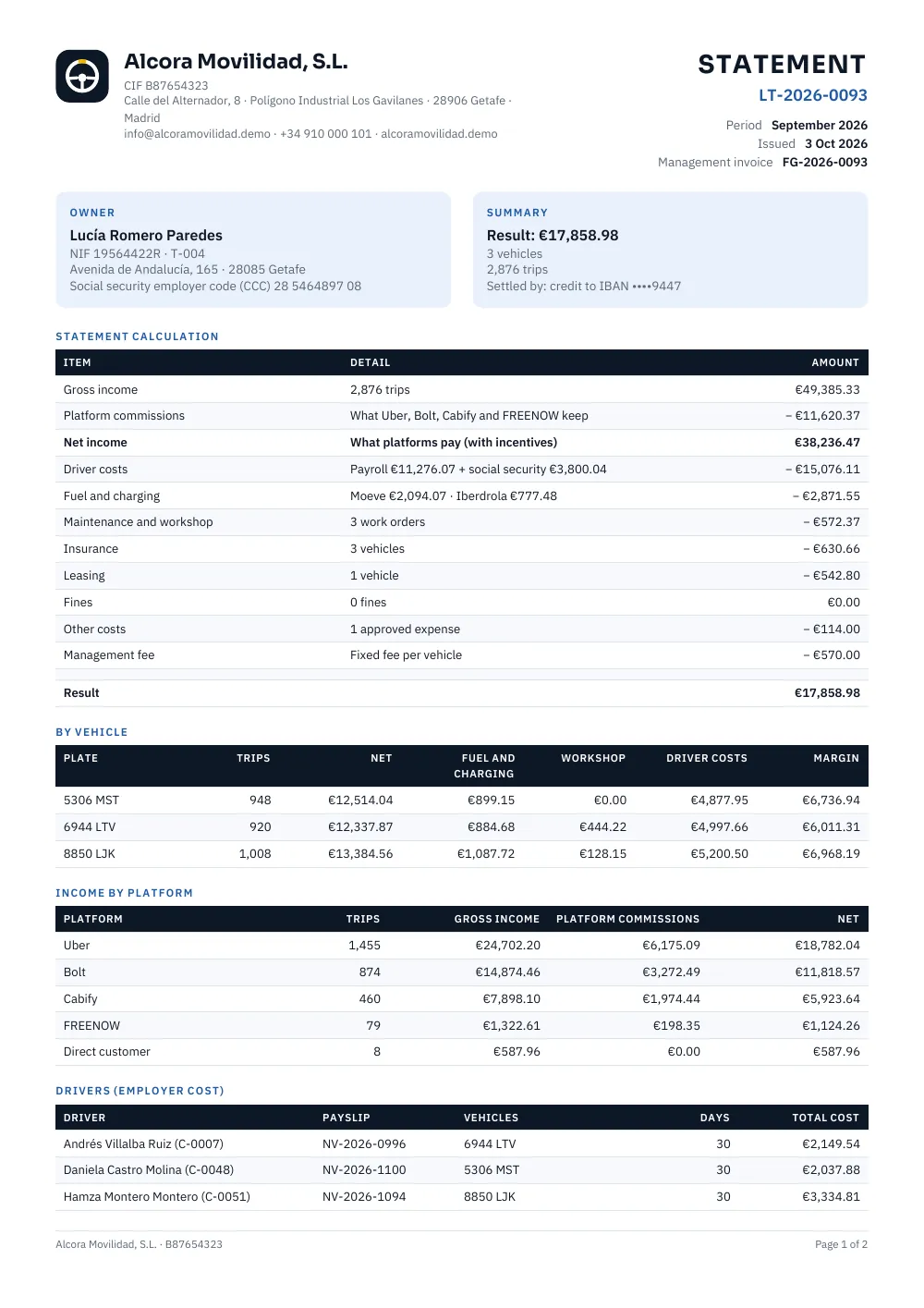Image resolution: width=924 pixels, height=1308 pixels.
Task: Click the issued date 3 Oct 2026
Action: [x=836, y=143]
